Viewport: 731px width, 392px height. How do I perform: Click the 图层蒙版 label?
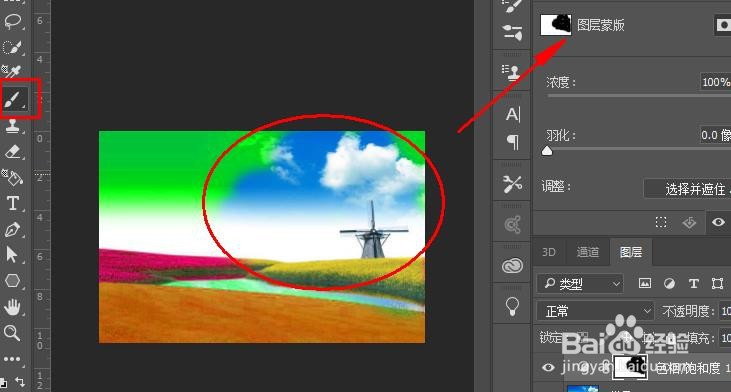tap(601, 25)
